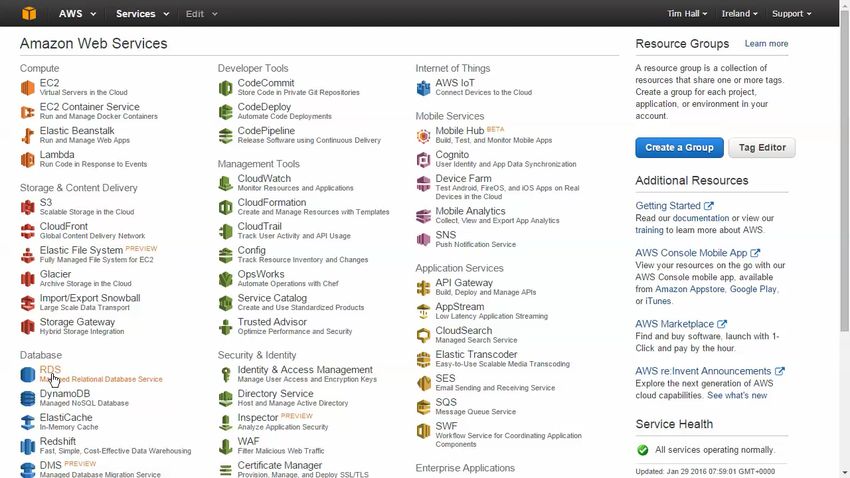Viewport: 850px width, 478px height.
Task: Open the CodeCommit icon
Action: pos(226,87)
